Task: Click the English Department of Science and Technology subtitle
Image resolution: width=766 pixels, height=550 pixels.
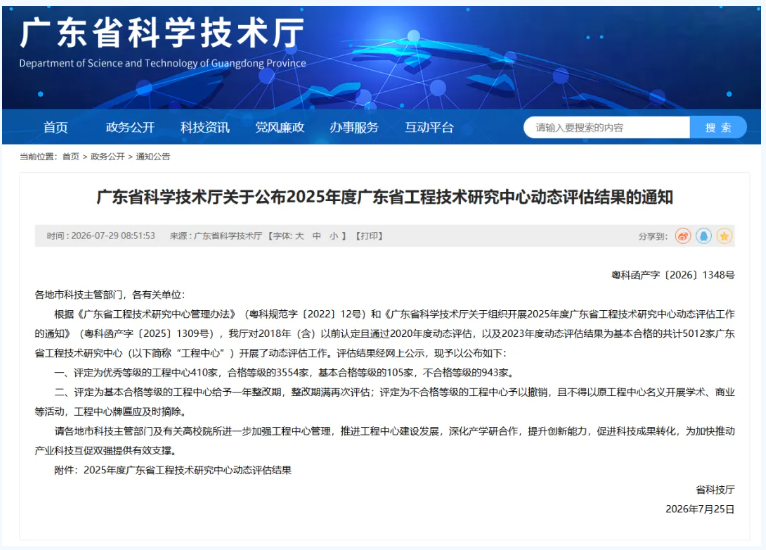Action: 163,63
